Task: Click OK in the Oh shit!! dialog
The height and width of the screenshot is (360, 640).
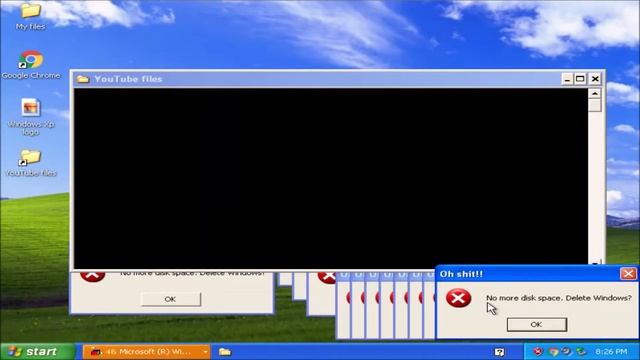Action: [x=536, y=324]
